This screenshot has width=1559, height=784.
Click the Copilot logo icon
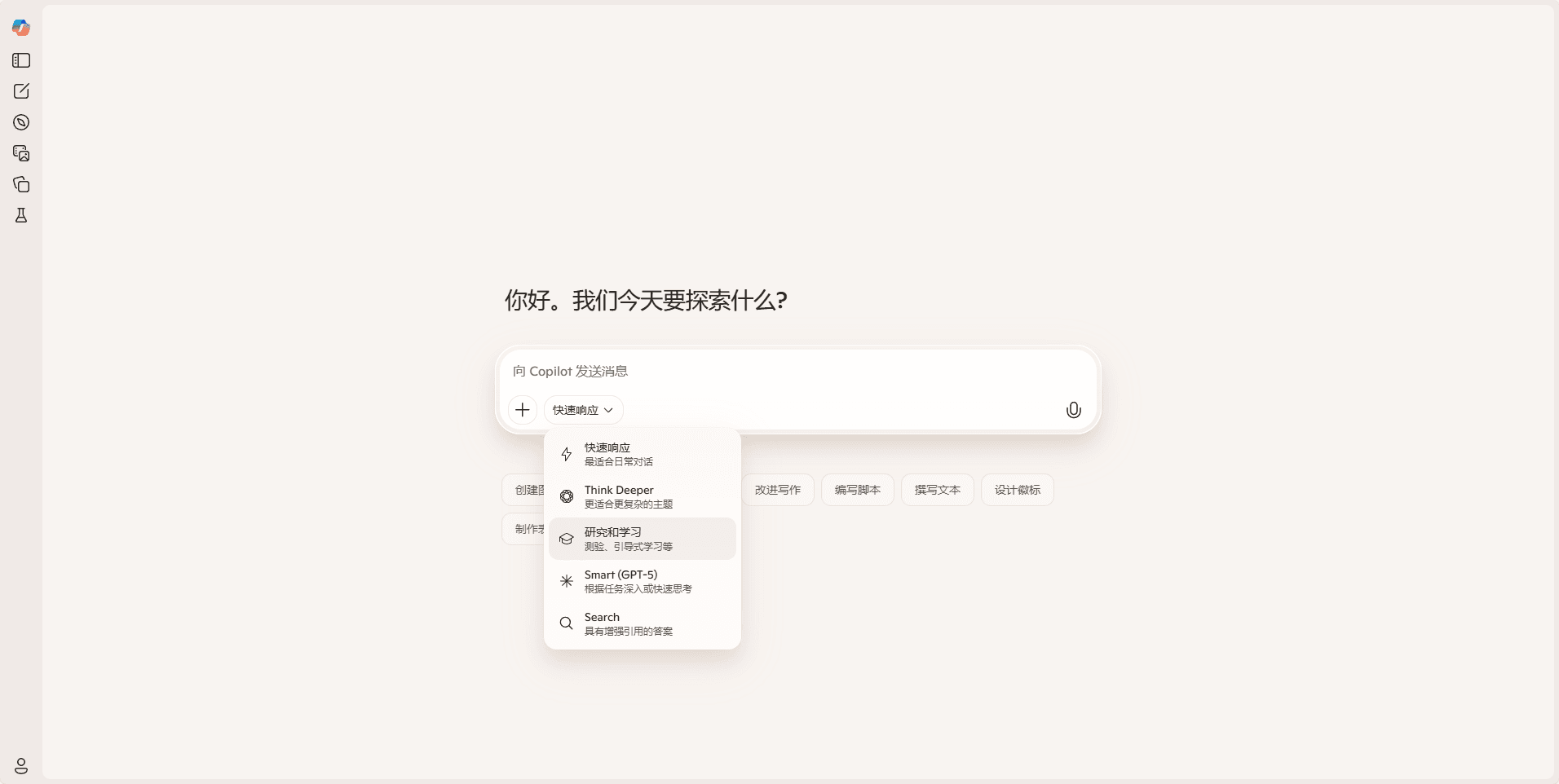pos(21,28)
